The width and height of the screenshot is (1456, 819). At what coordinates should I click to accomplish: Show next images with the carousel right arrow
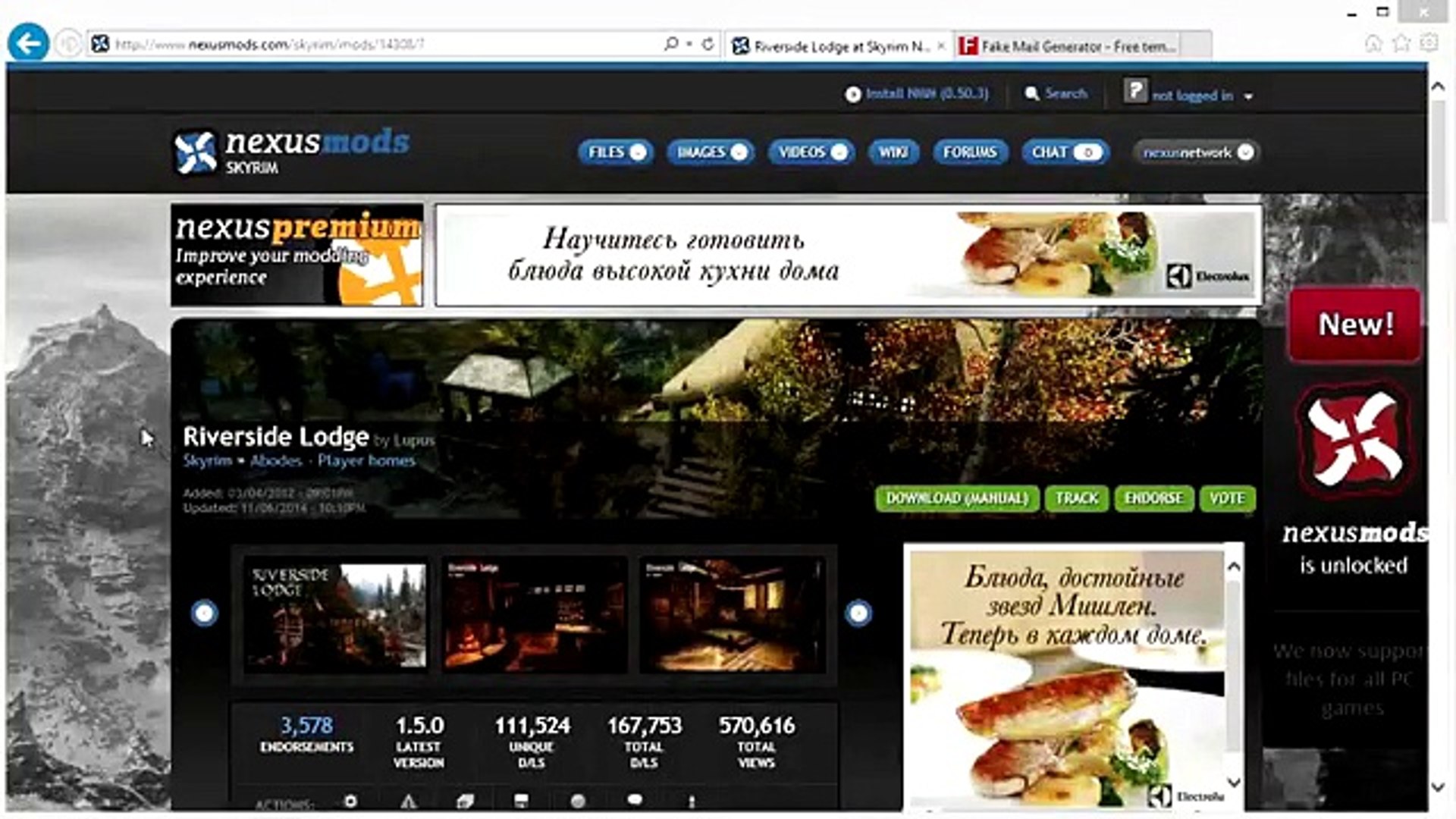[x=858, y=613]
